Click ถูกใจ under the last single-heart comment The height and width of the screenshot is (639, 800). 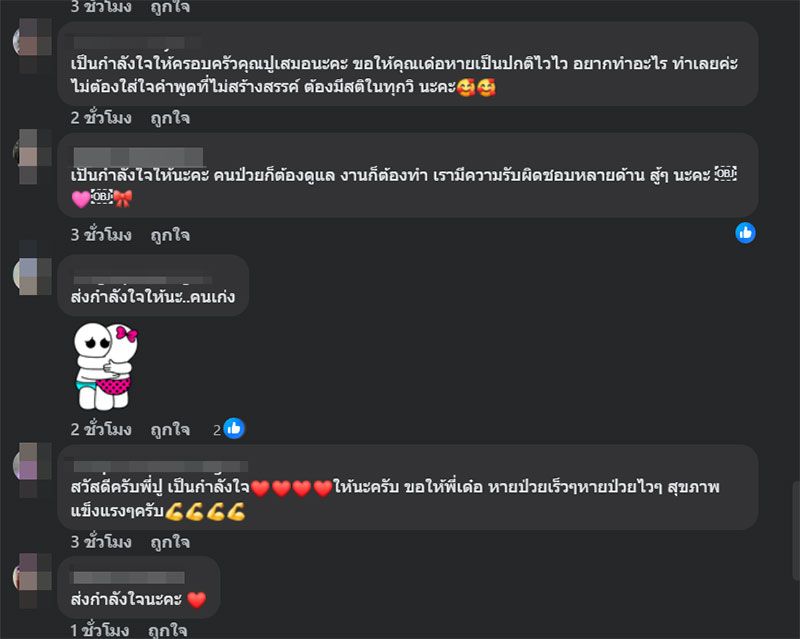(x=167, y=630)
